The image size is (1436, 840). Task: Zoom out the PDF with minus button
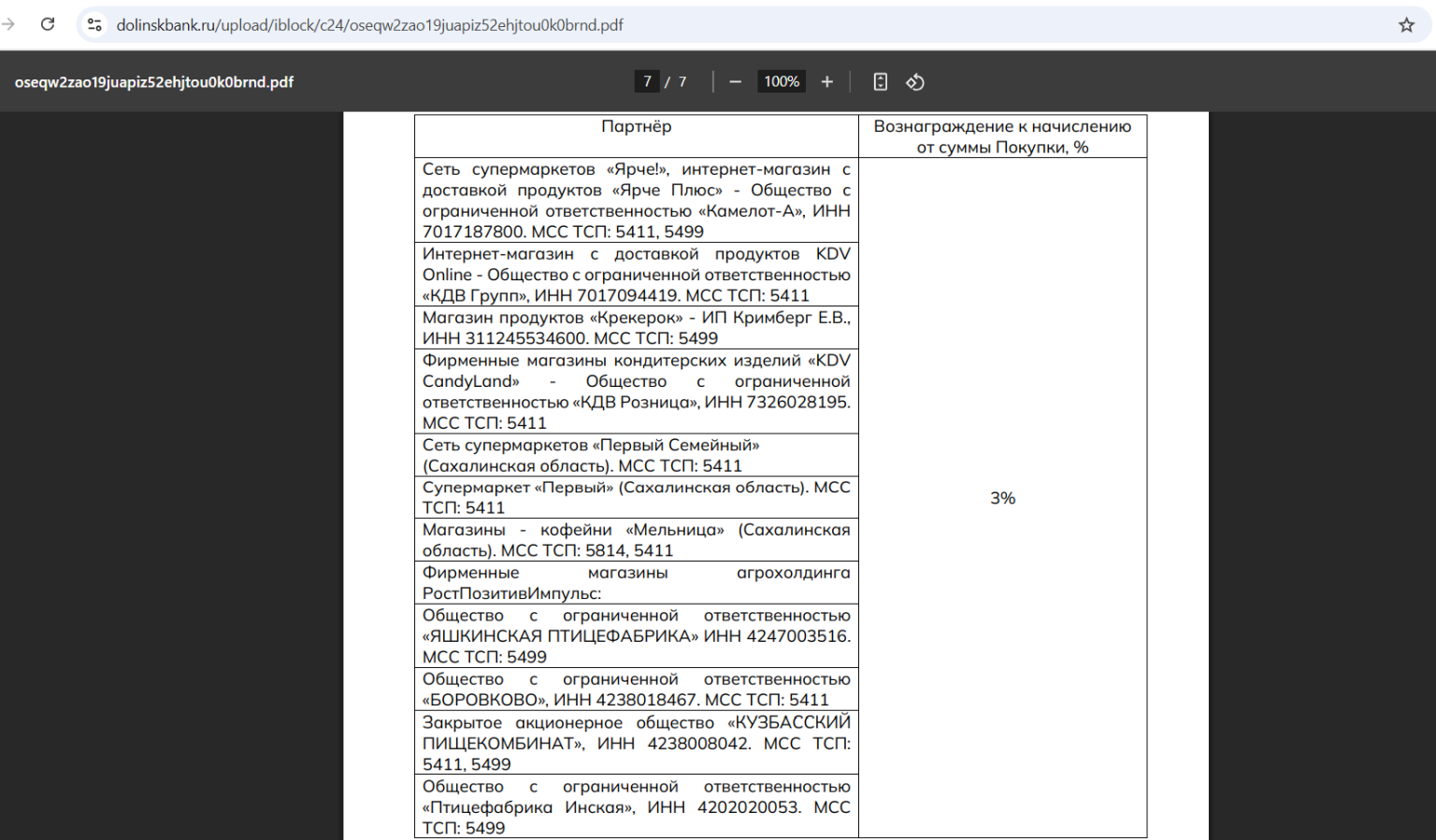point(735,82)
